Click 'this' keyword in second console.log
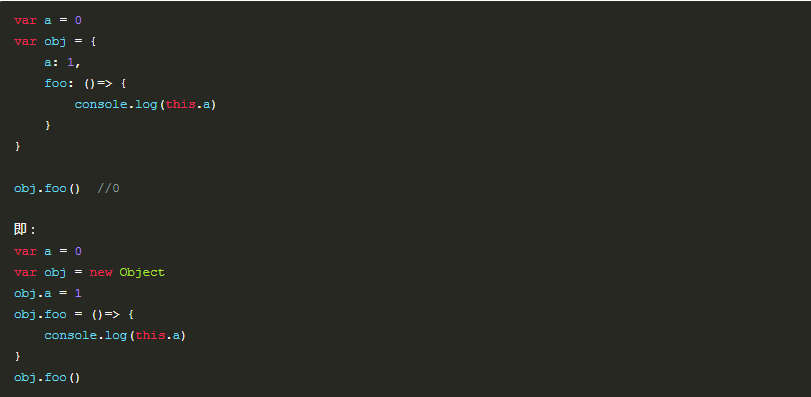Screen dimensions: 811x397 [x=151, y=335]
